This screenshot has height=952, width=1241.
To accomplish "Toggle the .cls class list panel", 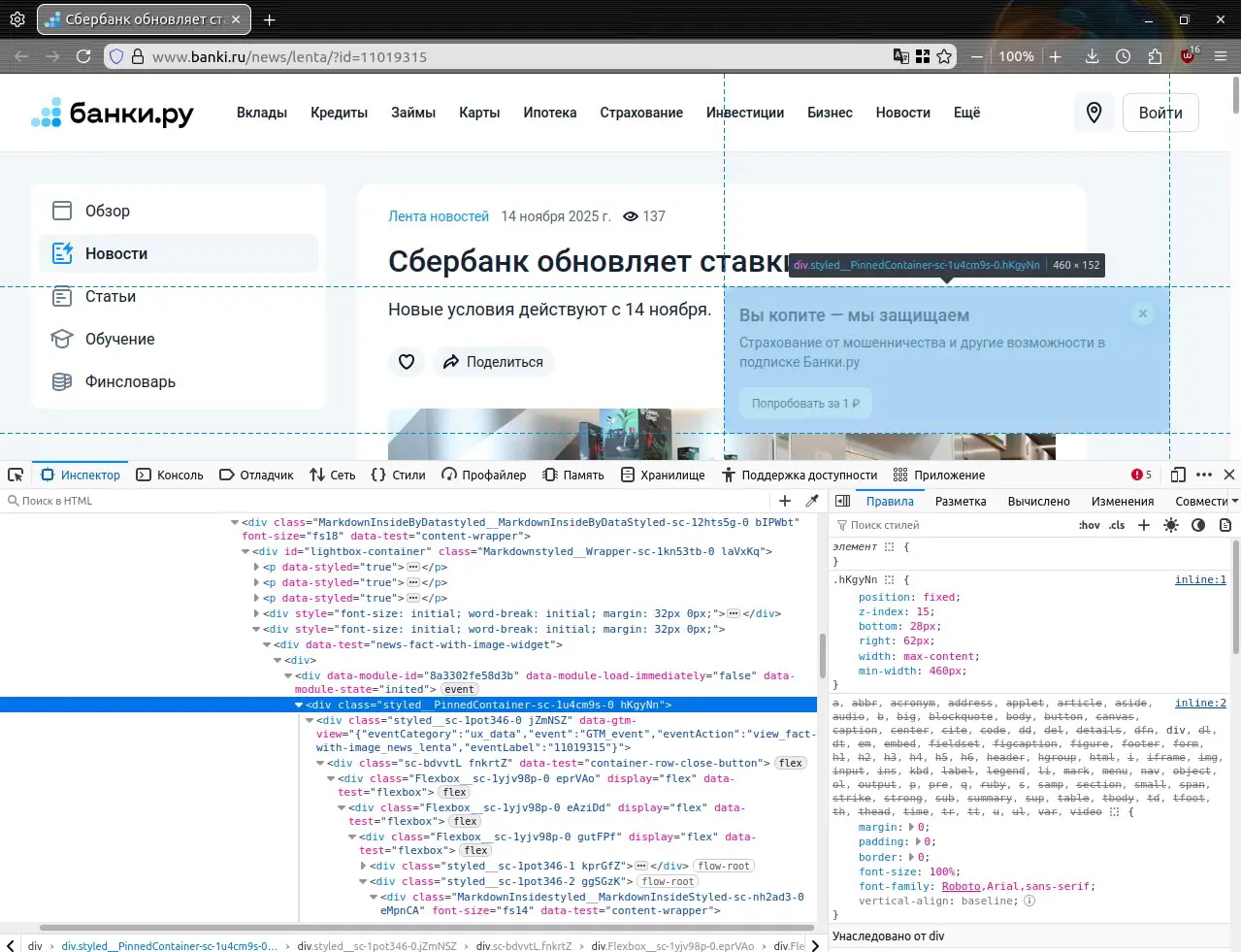I will coord(1117,525).
